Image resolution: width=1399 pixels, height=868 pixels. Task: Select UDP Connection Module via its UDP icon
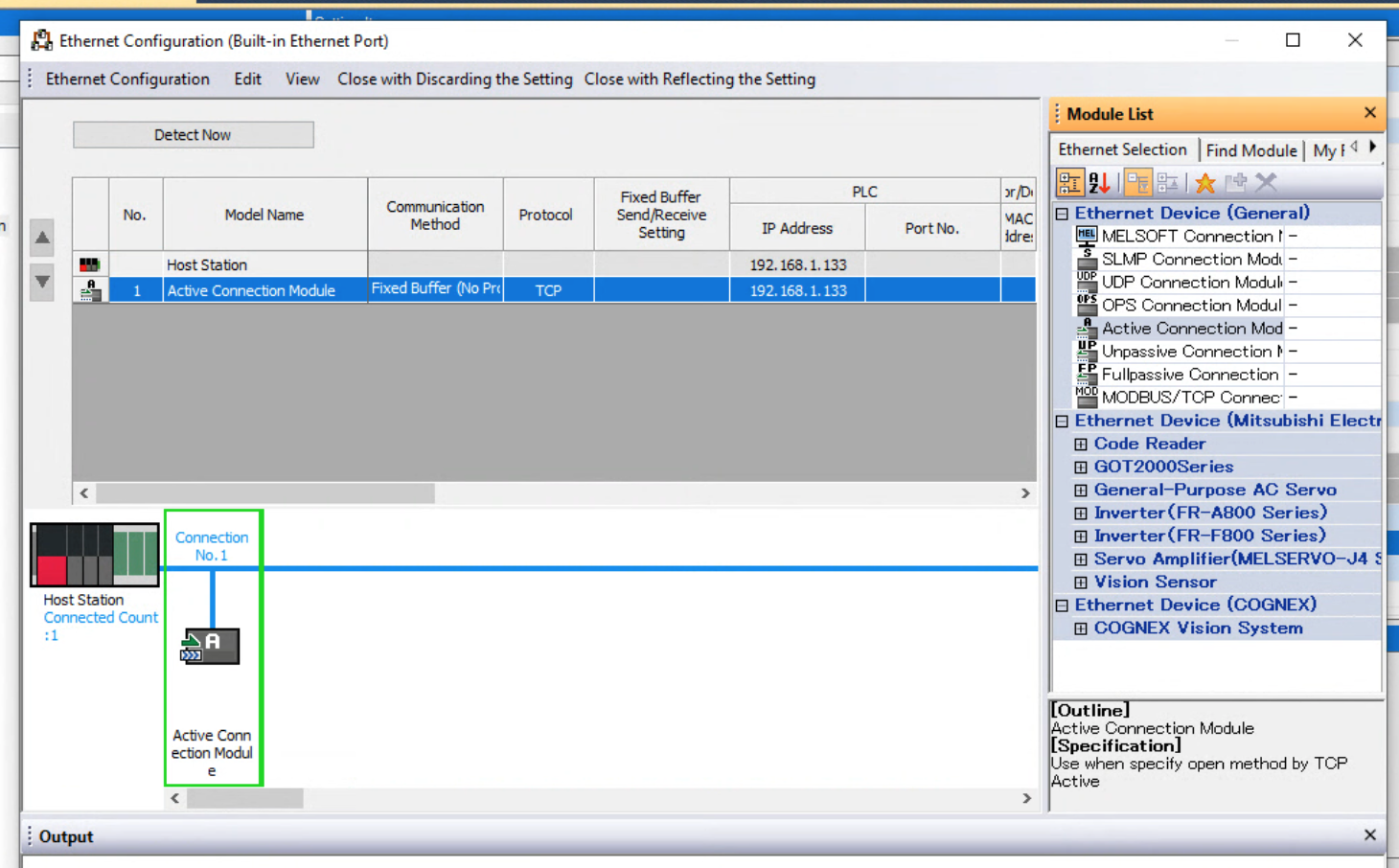[x=1086, y=282]
